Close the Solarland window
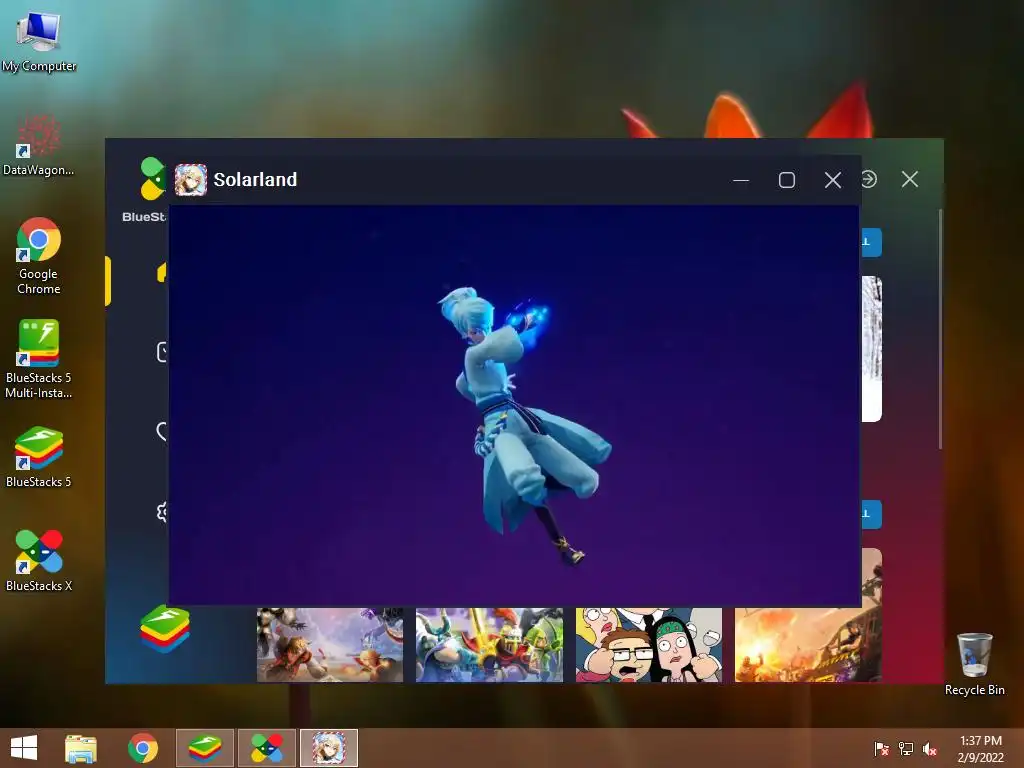The width and height of the screenshot is (1024, 768). (x=833, y=180)
